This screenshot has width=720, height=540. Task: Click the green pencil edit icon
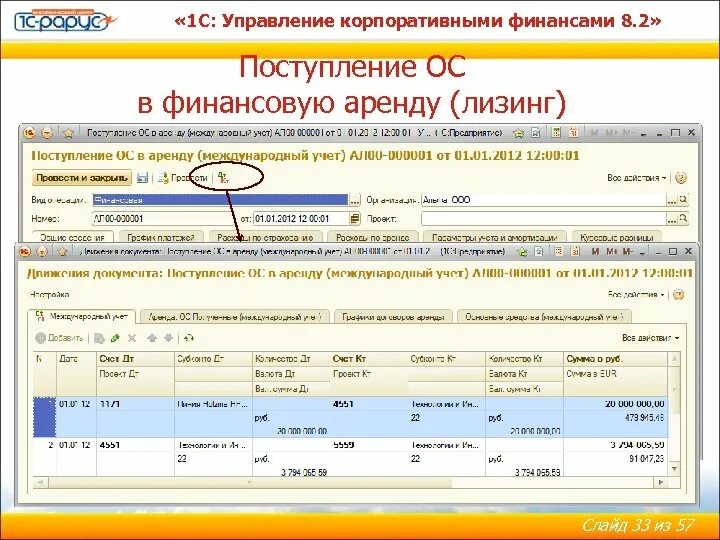(115, 338)
